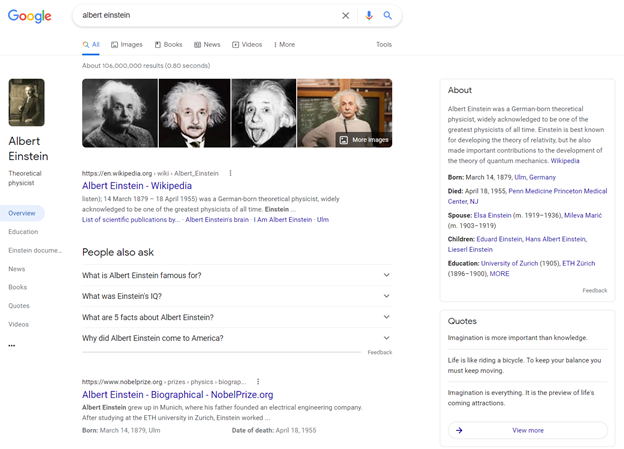Click the Google logo

(x=29, y=16)
